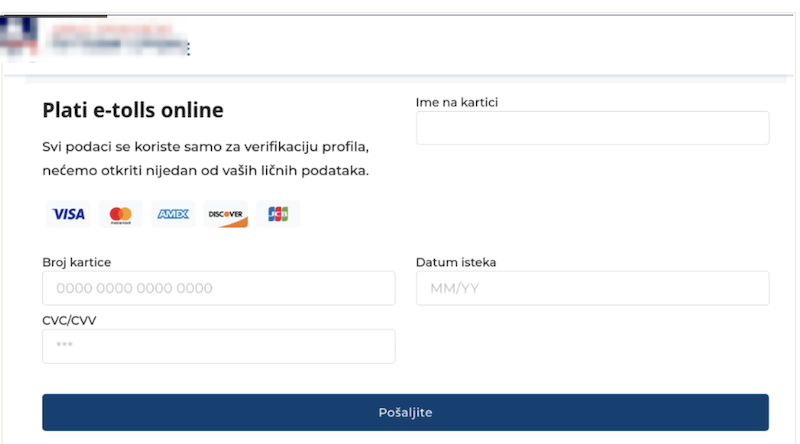Screen dimensions: 800x444
Task: Click the Visa card logo
Action: click(68, 214)
